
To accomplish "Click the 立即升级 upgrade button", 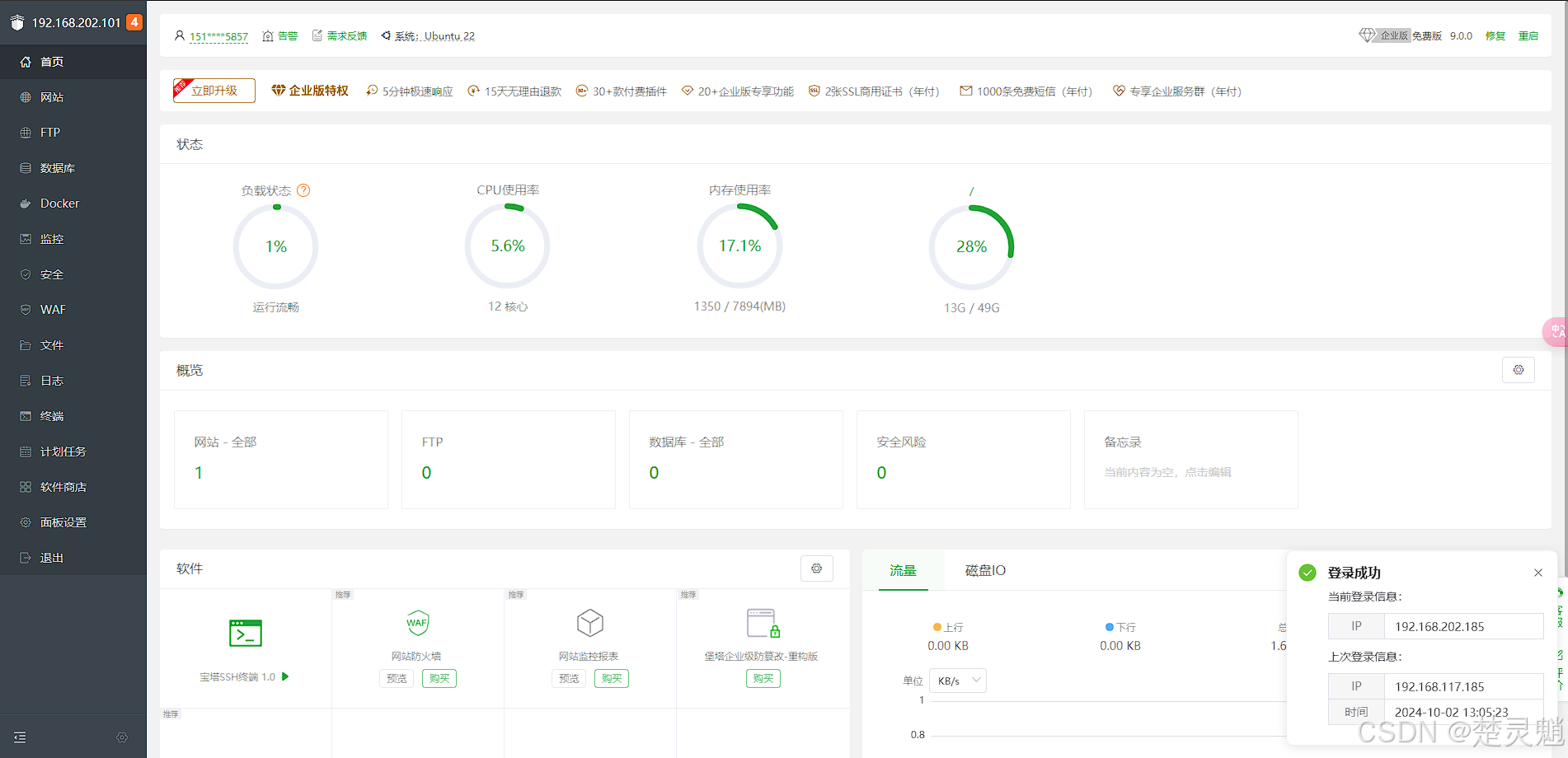I will [214, 91].
